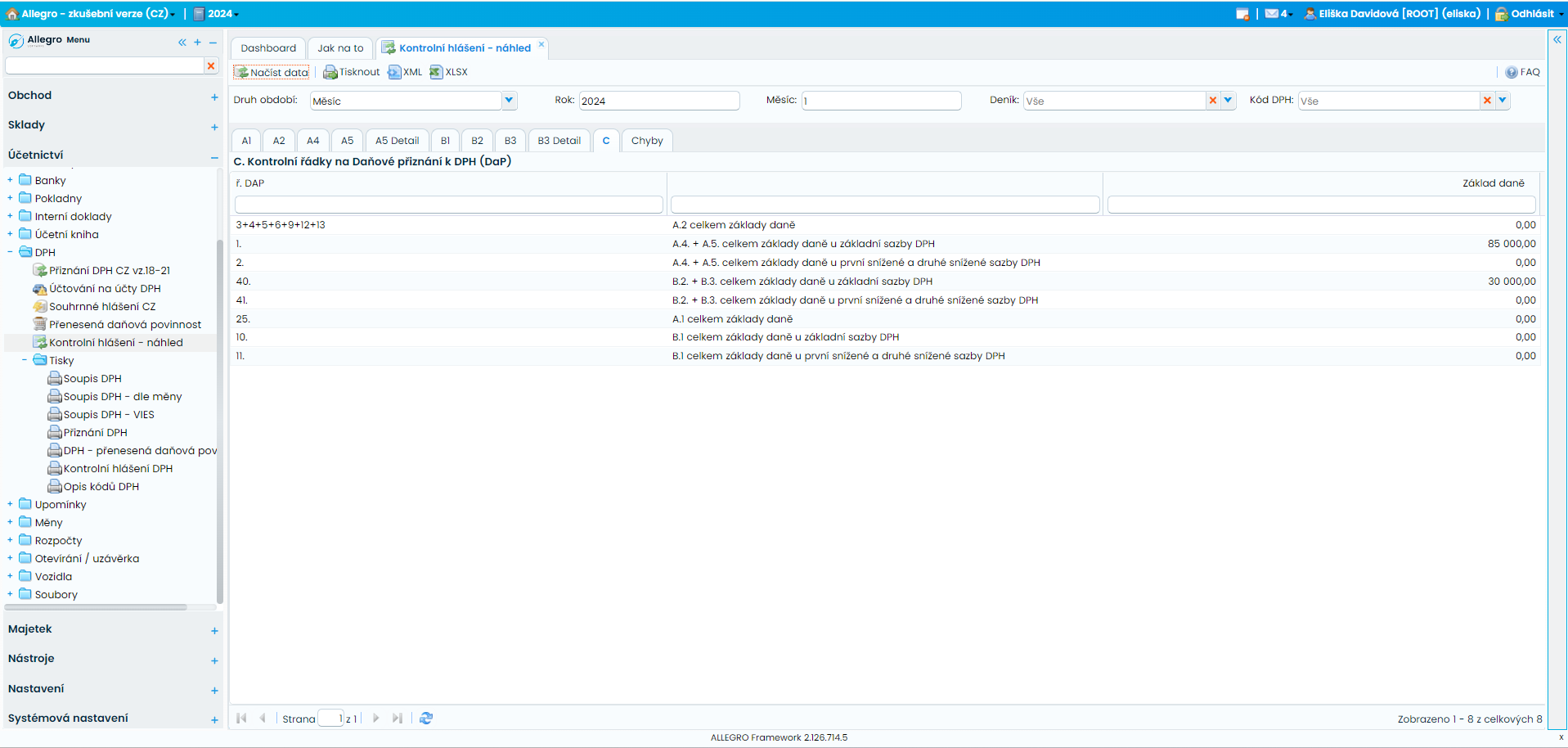Open the Kód DPH dropdown list

click(1503, 101)
